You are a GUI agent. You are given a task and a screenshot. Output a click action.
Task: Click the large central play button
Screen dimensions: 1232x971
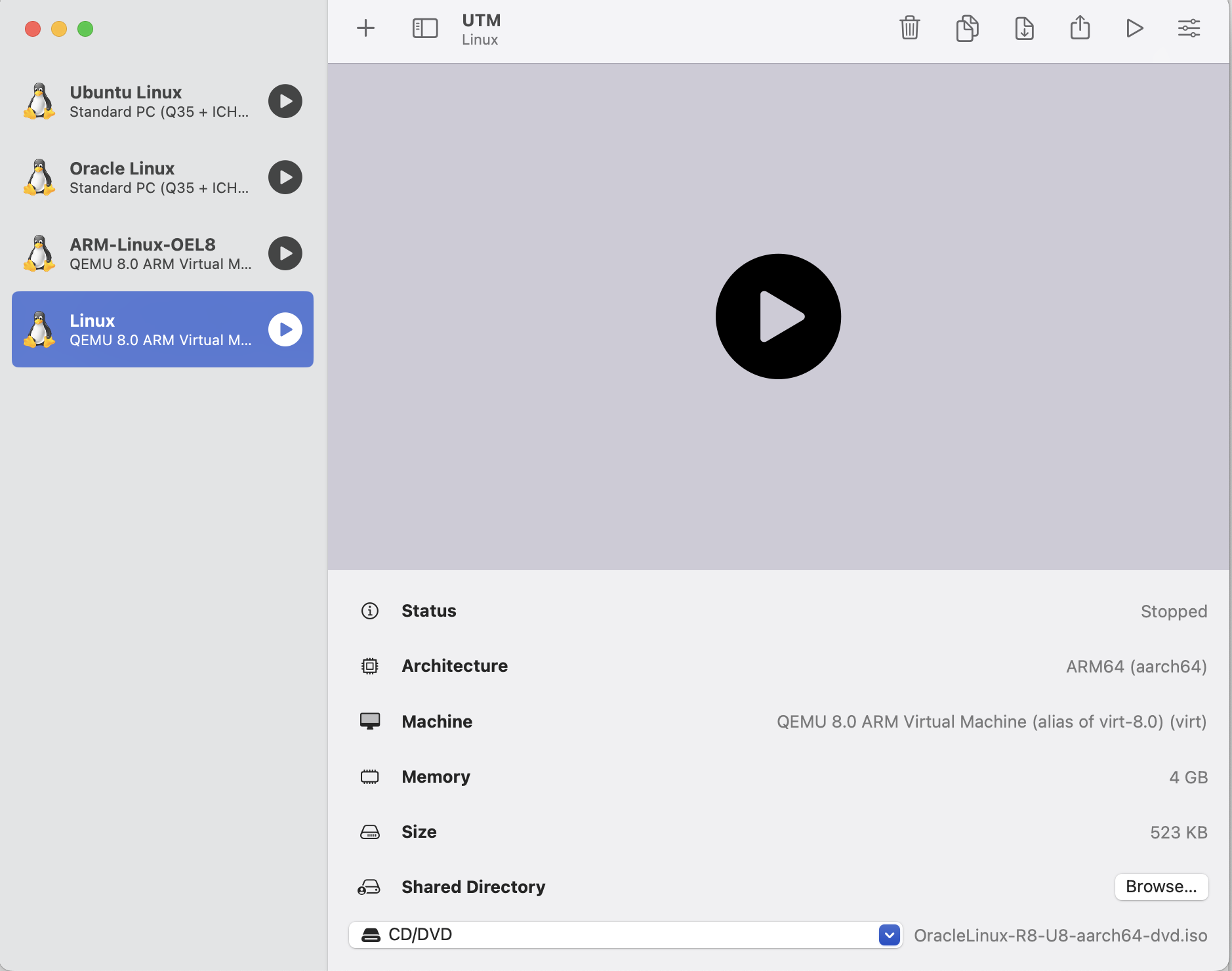tap(778, 316)
